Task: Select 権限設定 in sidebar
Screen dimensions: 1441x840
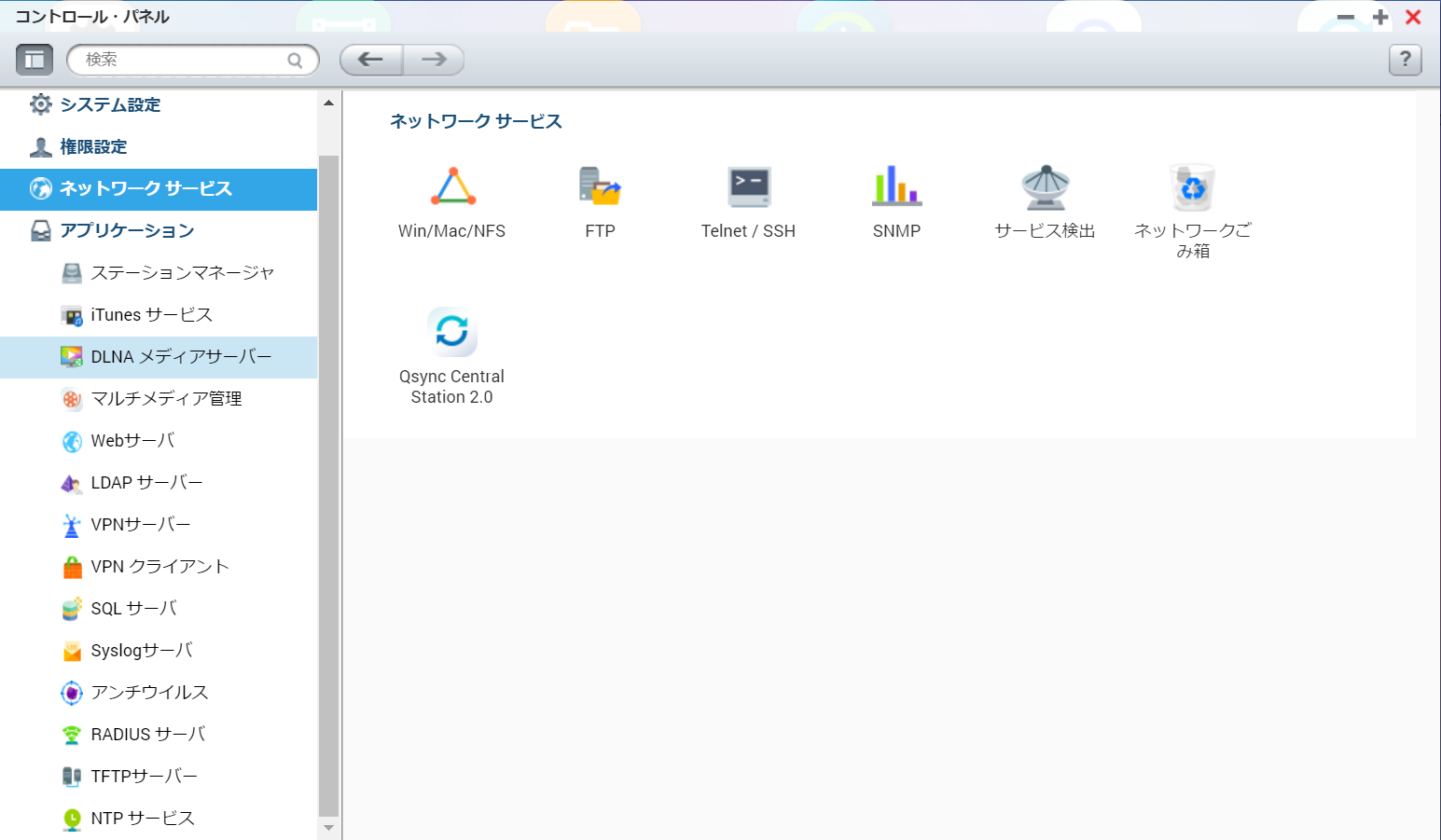Action: pyautogui.click(x=159, y=146)
